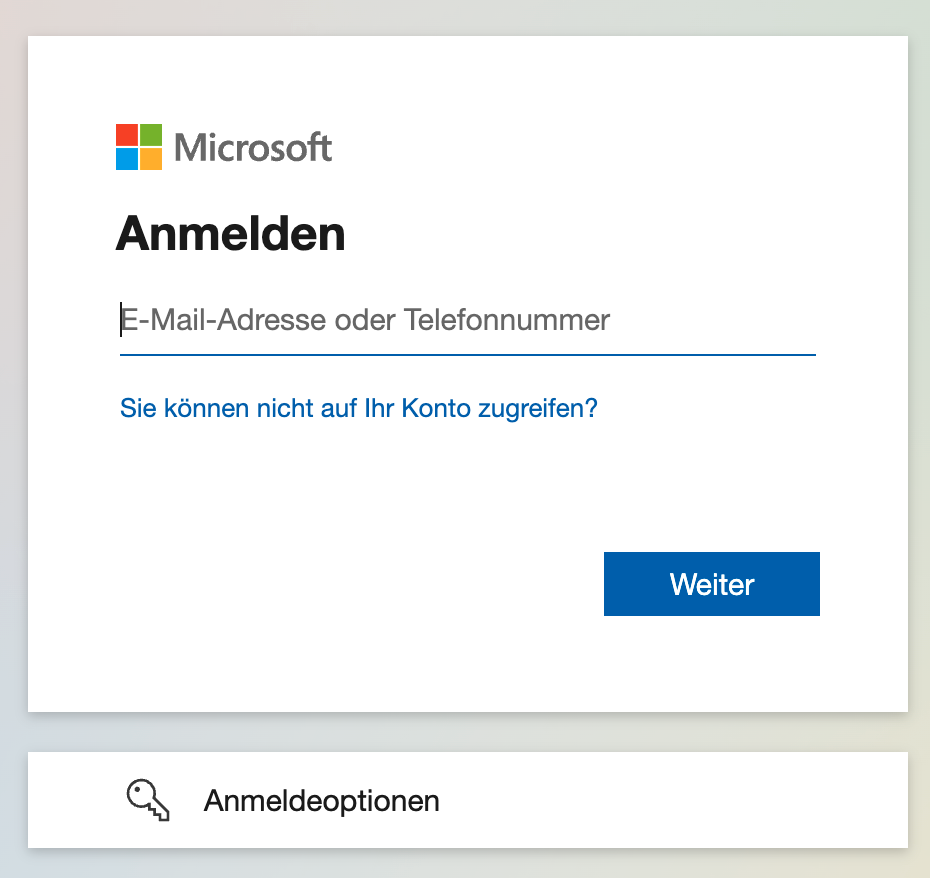Click the word Telefonnummer in the placeholder
The height and width of the screenshot is (878, 930).
point(507,320)
